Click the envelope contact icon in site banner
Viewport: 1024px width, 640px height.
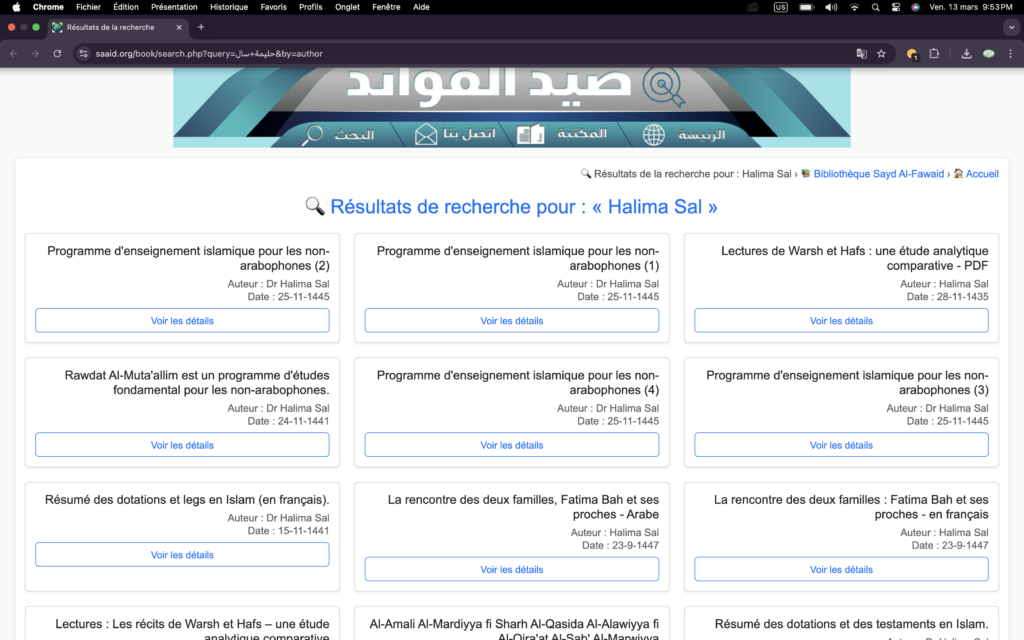(427, 135)
